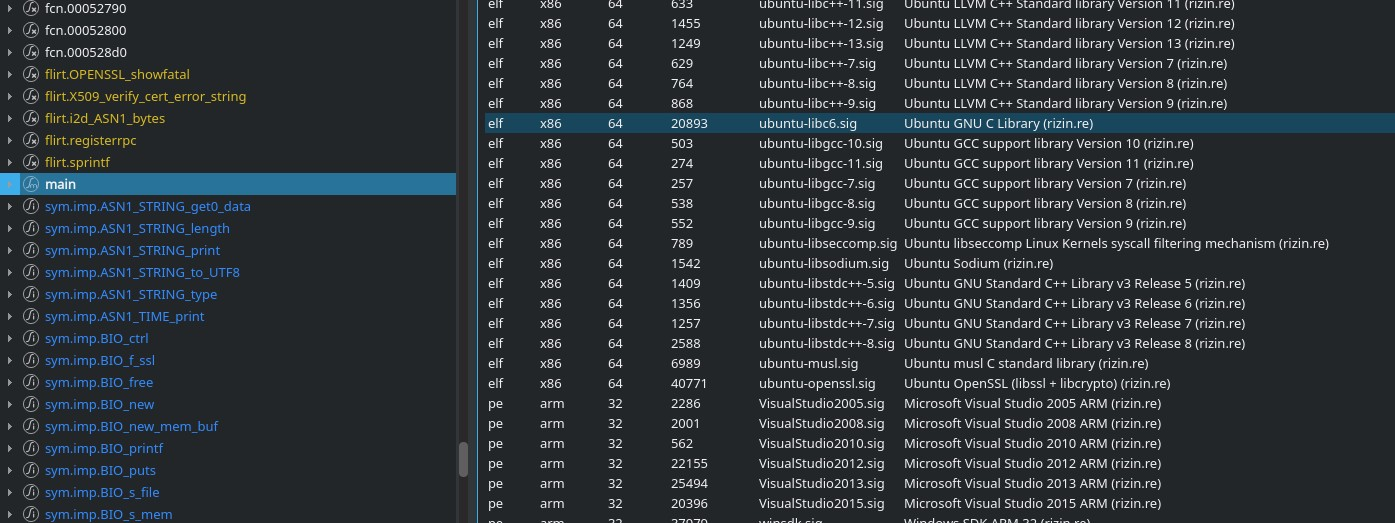This screenshot has height=523, width=1395.
Task: Select the sym.imp.BIO_puts function row
Action: point(228,470)
